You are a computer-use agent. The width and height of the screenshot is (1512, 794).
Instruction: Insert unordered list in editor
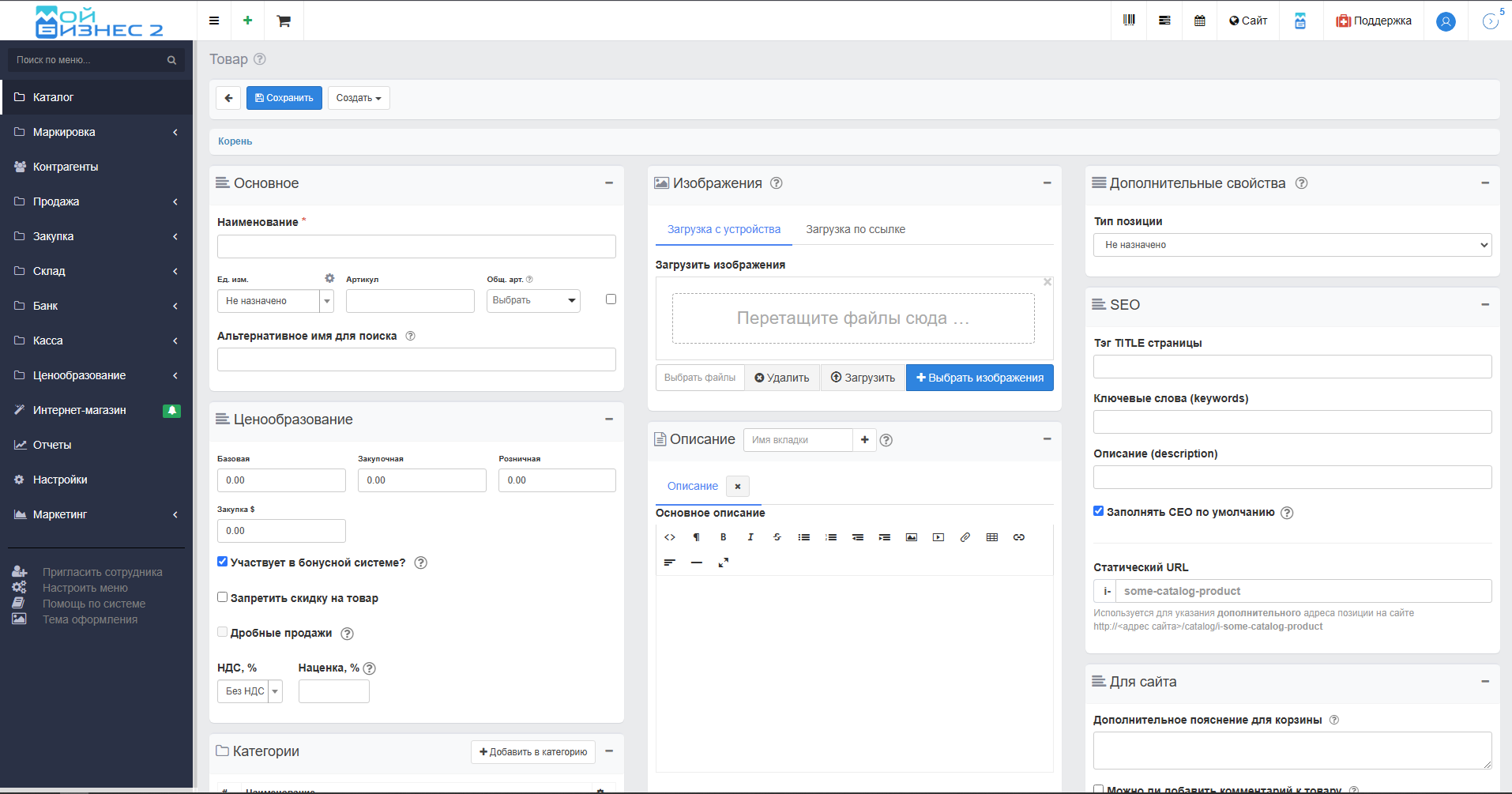(x=804, y=537)
